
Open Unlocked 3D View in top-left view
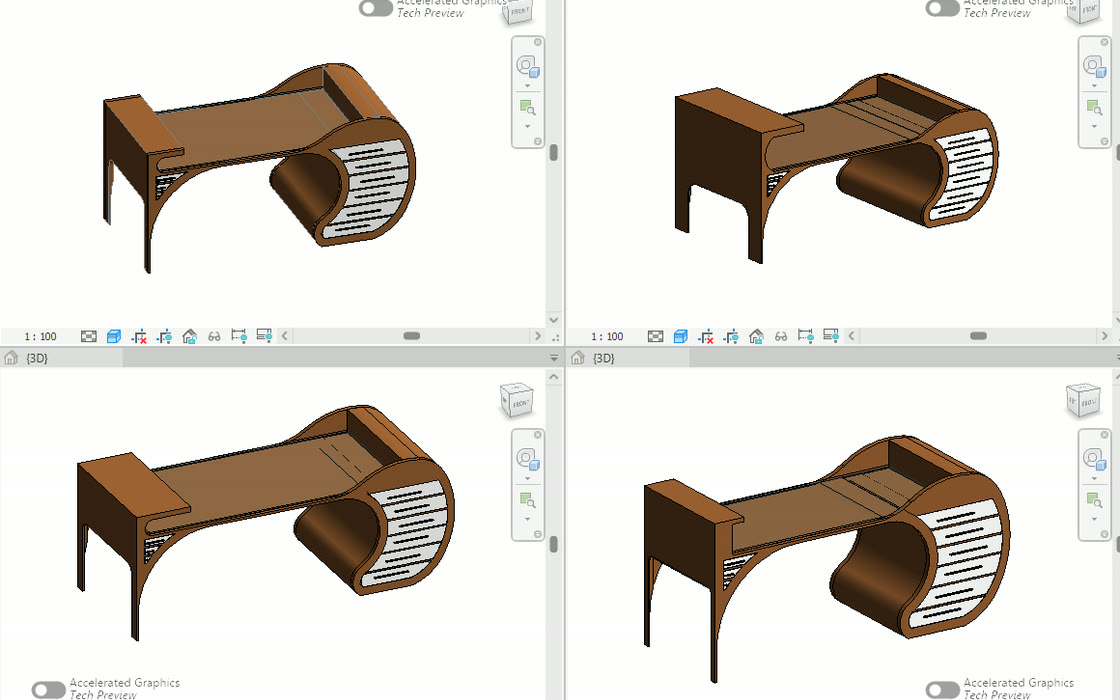[189, 336]
